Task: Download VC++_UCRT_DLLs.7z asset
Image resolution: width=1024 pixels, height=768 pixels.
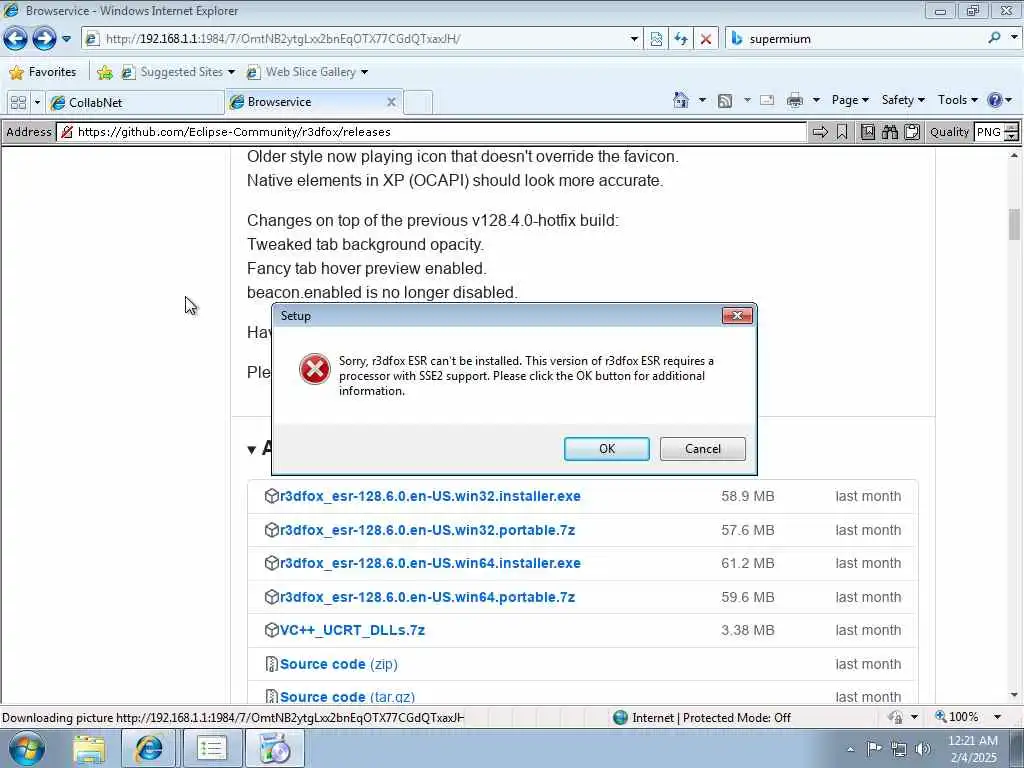Action: [x=352, y=630]
